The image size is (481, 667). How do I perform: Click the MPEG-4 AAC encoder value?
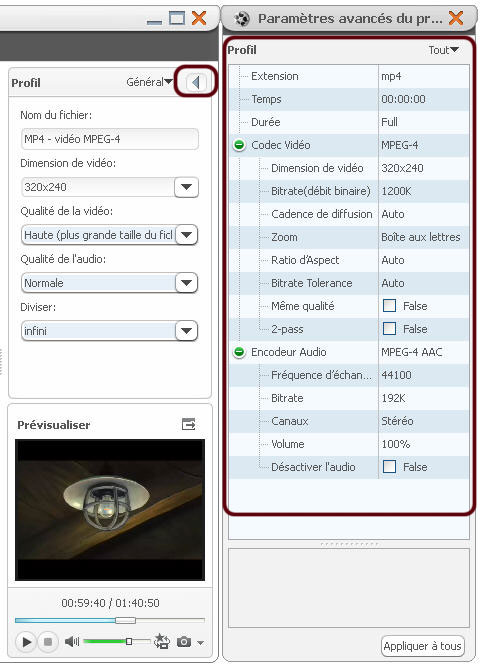tap(412, 352)
